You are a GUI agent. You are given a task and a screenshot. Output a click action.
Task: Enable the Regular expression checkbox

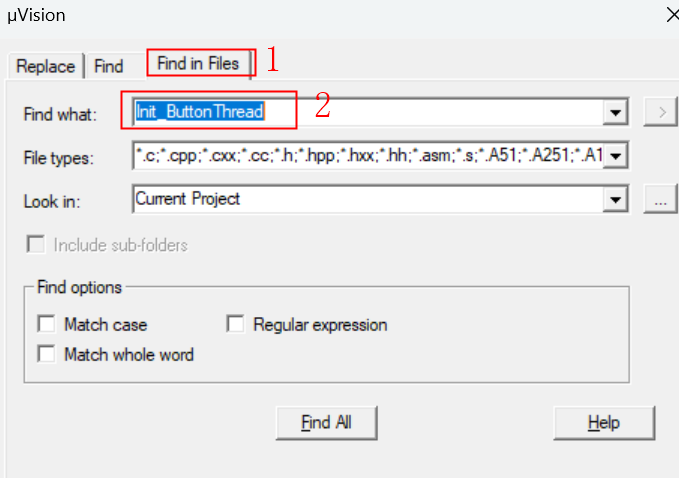pyautogui.click(x=236, y=324)
